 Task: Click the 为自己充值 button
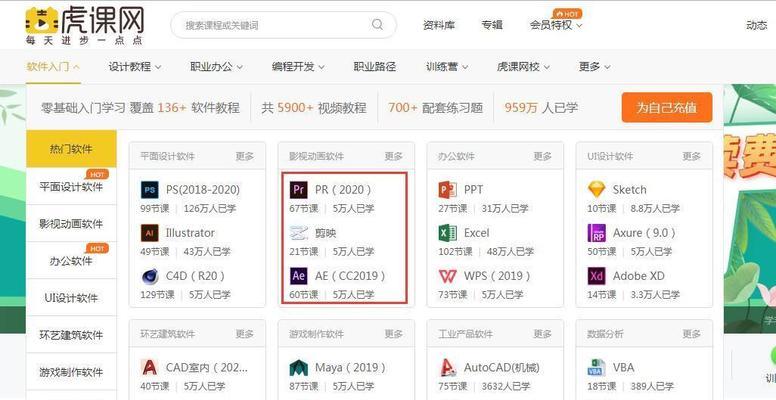[x=667, y=107]
